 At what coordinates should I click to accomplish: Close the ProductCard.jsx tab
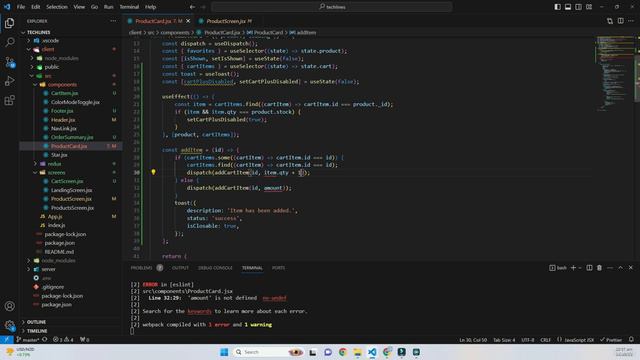point(188,21)
